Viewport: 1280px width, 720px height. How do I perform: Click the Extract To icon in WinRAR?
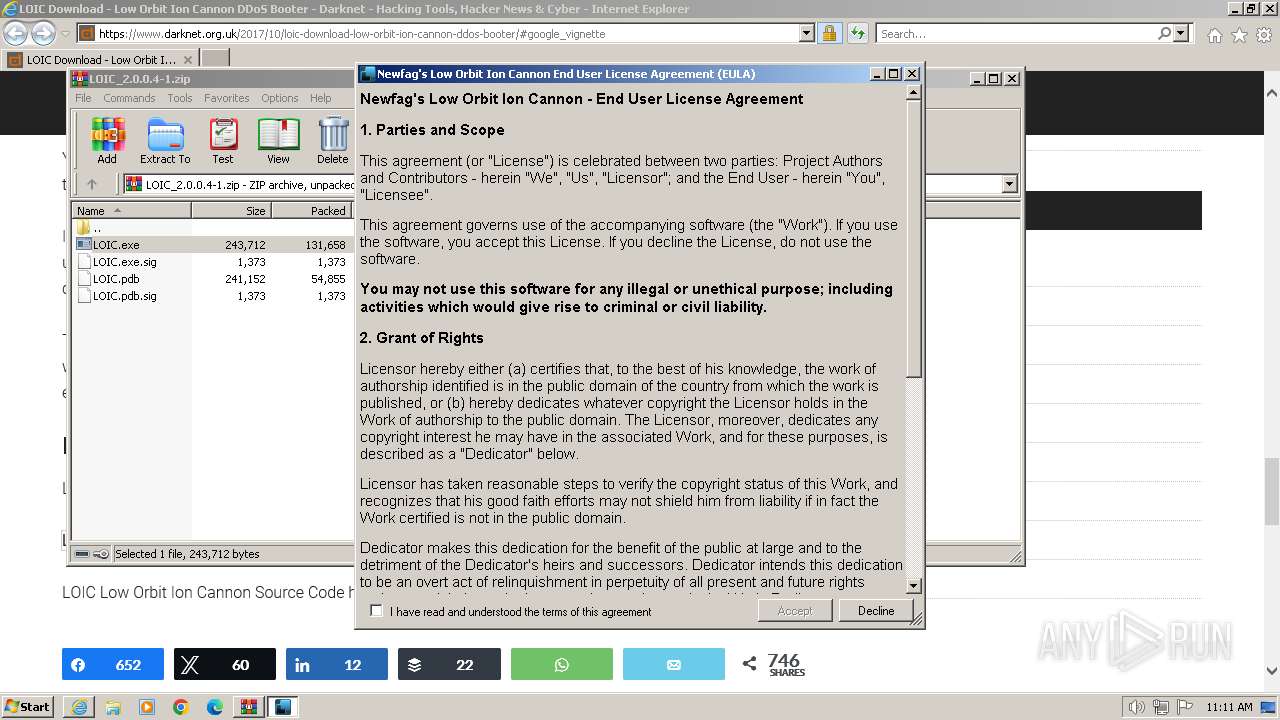click(x=165, y=140)
